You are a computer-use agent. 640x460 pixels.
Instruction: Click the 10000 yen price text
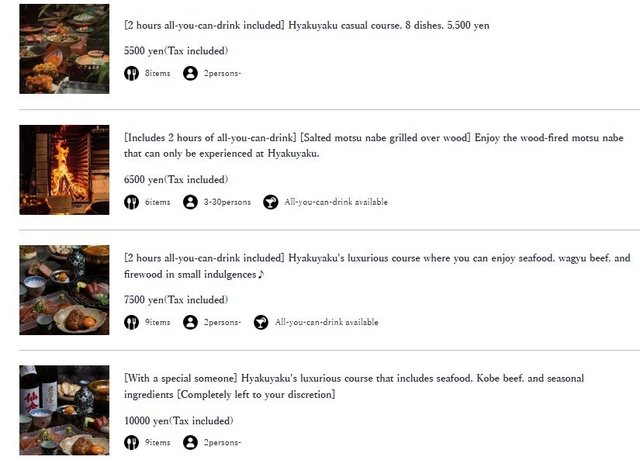pos(178,420)
